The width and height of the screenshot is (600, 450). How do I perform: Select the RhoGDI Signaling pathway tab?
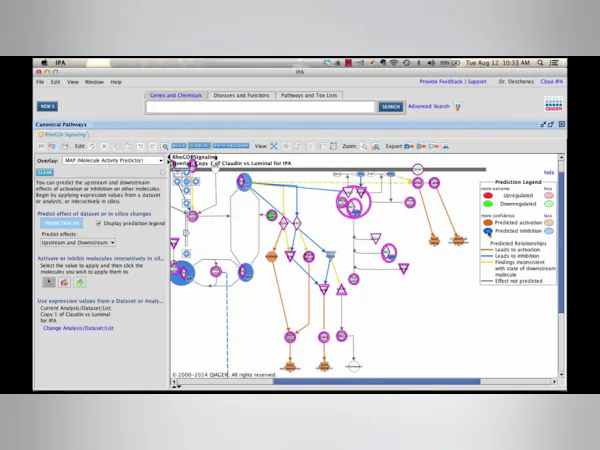[x=63, y=135]
